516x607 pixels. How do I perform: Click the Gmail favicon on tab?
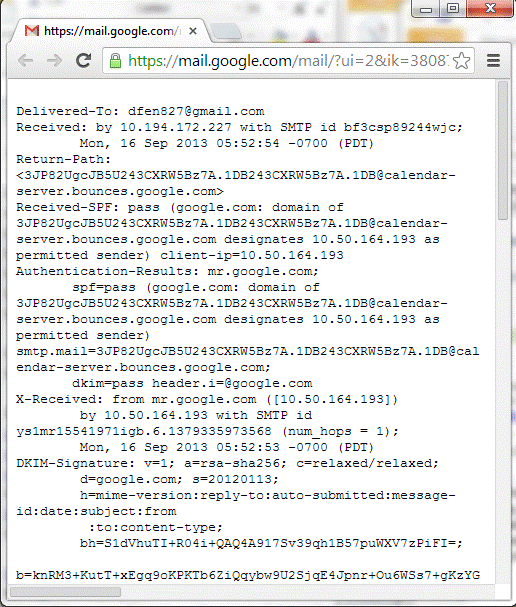(32, 31)
